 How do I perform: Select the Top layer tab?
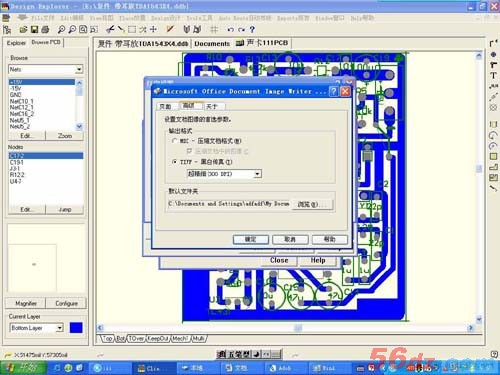tap(107, 339)
